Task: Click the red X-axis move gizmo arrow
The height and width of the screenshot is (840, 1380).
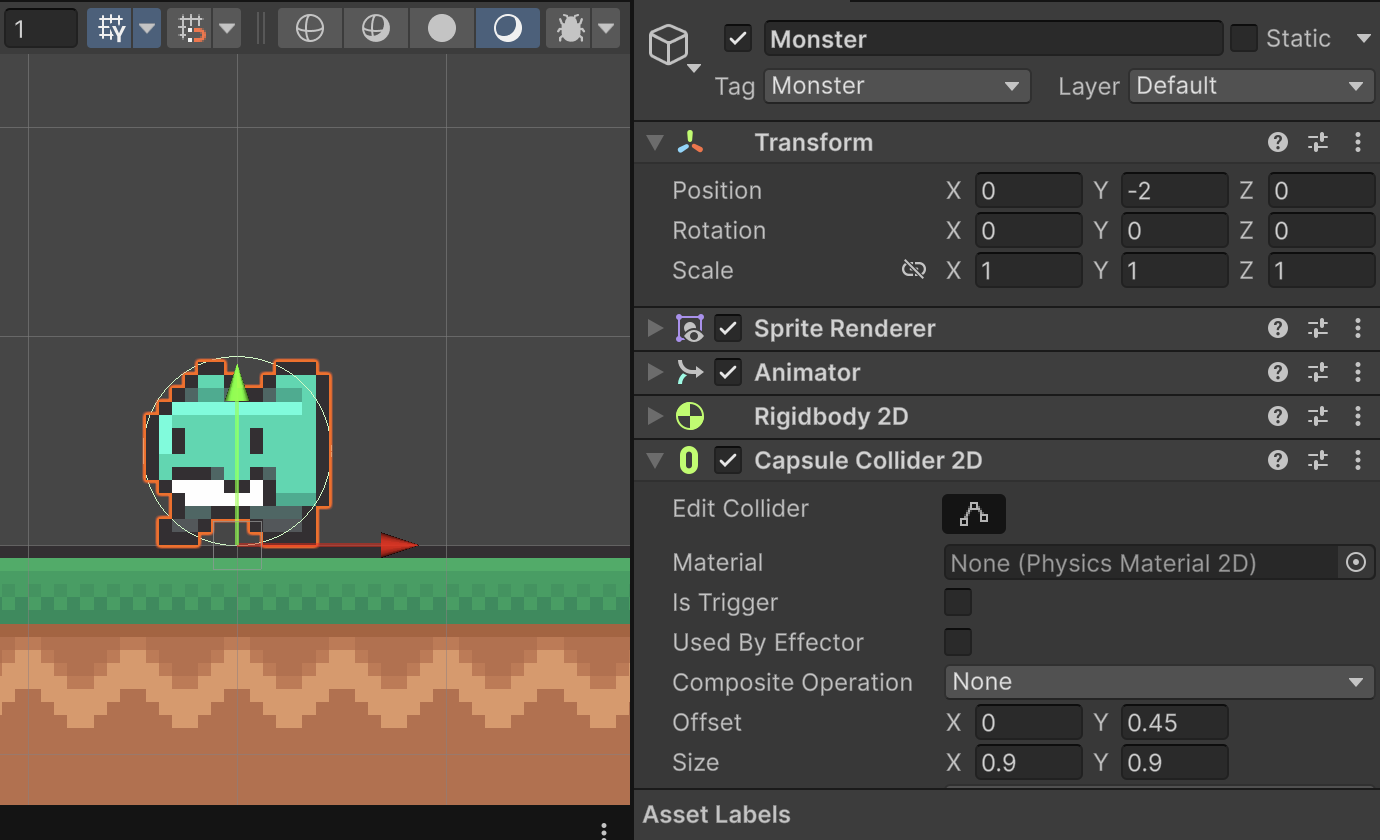Action: (399, 545)
